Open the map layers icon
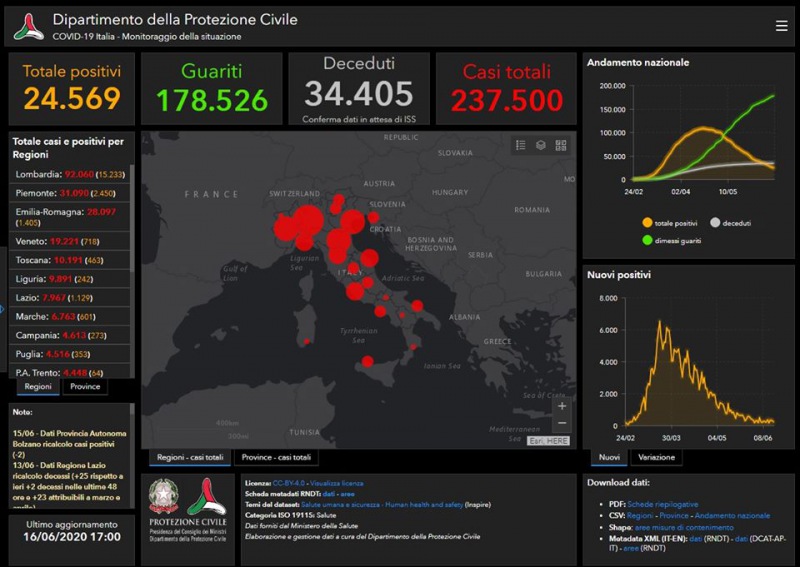This screenshot has width=800, height=567. pos(540,145)
